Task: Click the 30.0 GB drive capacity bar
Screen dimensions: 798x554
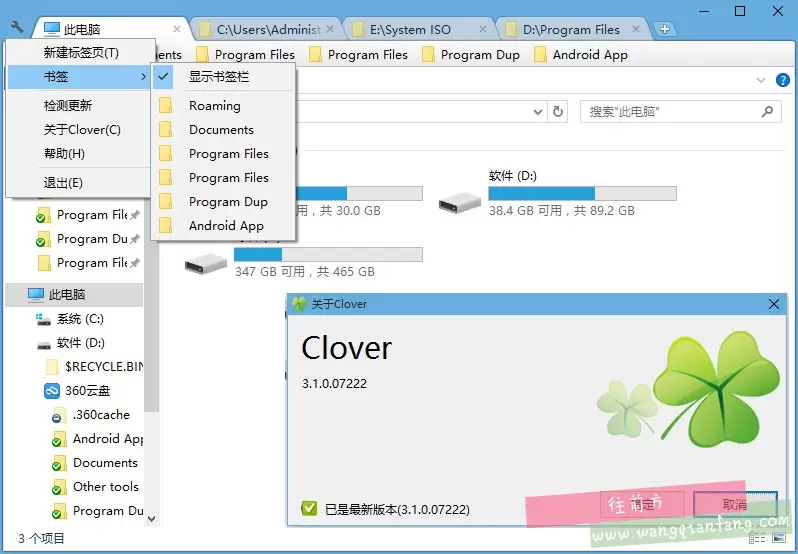Action: (x=359, y=193)
